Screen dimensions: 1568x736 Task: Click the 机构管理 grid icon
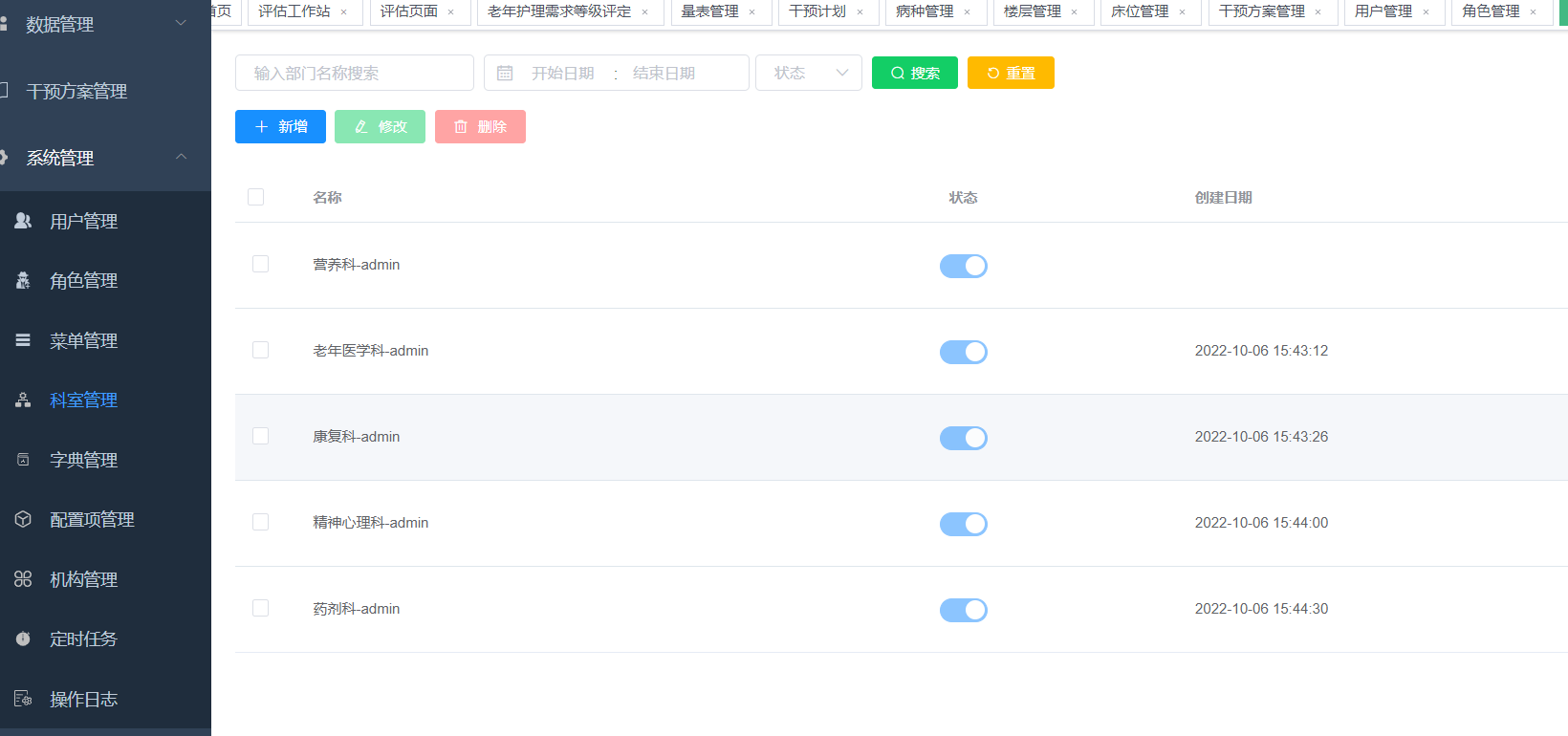[x=23, y=579]
